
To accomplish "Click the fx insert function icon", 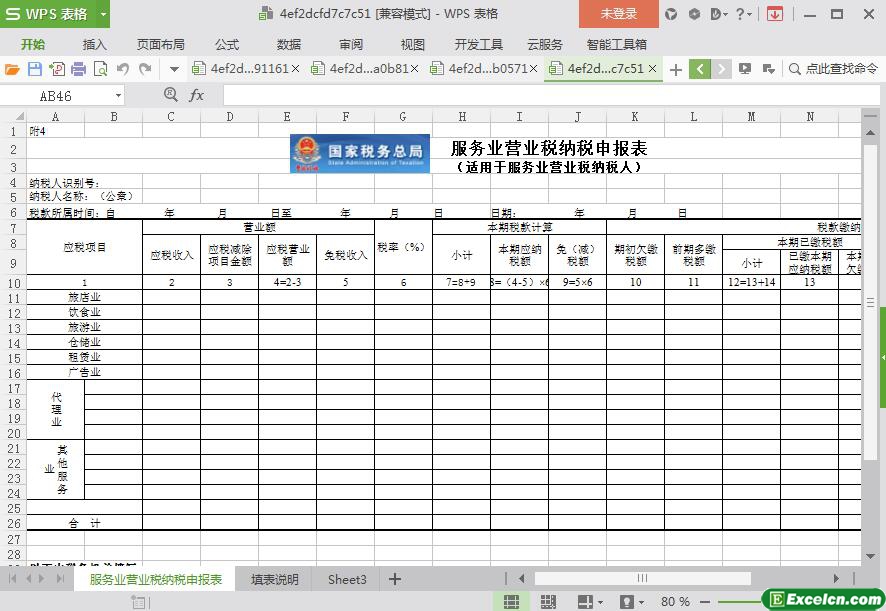I will (x=196, y=95).
